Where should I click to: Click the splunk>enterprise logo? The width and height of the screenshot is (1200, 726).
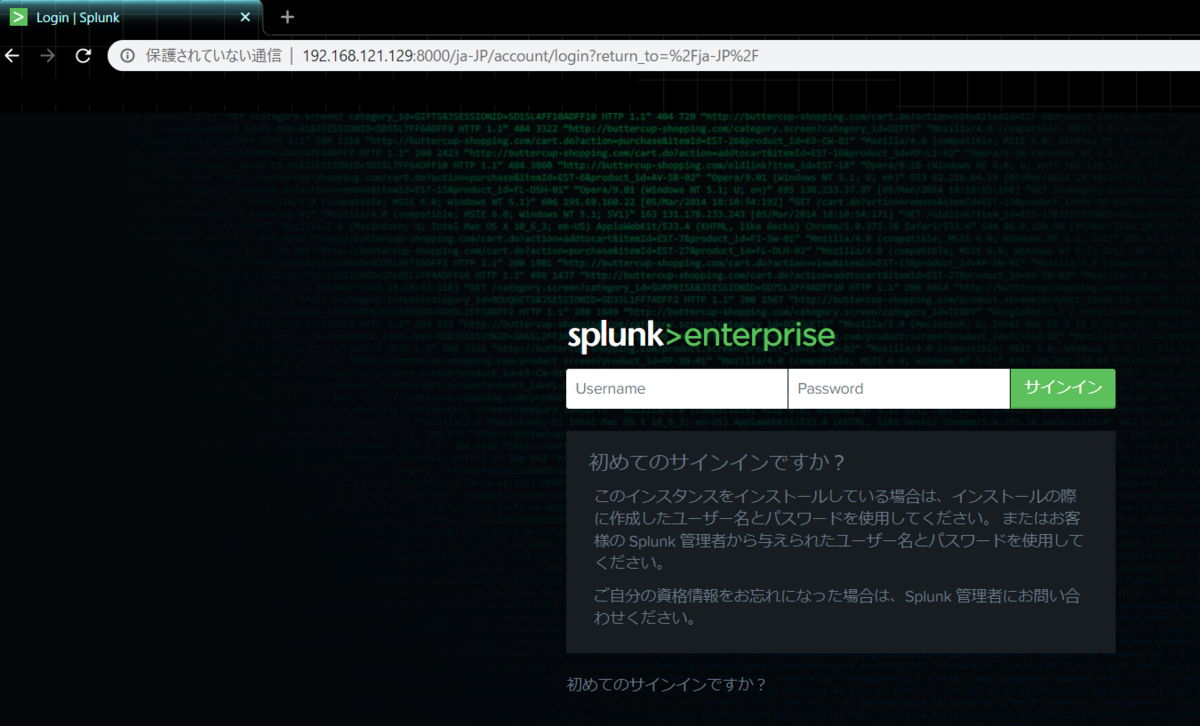coord(701,335)
